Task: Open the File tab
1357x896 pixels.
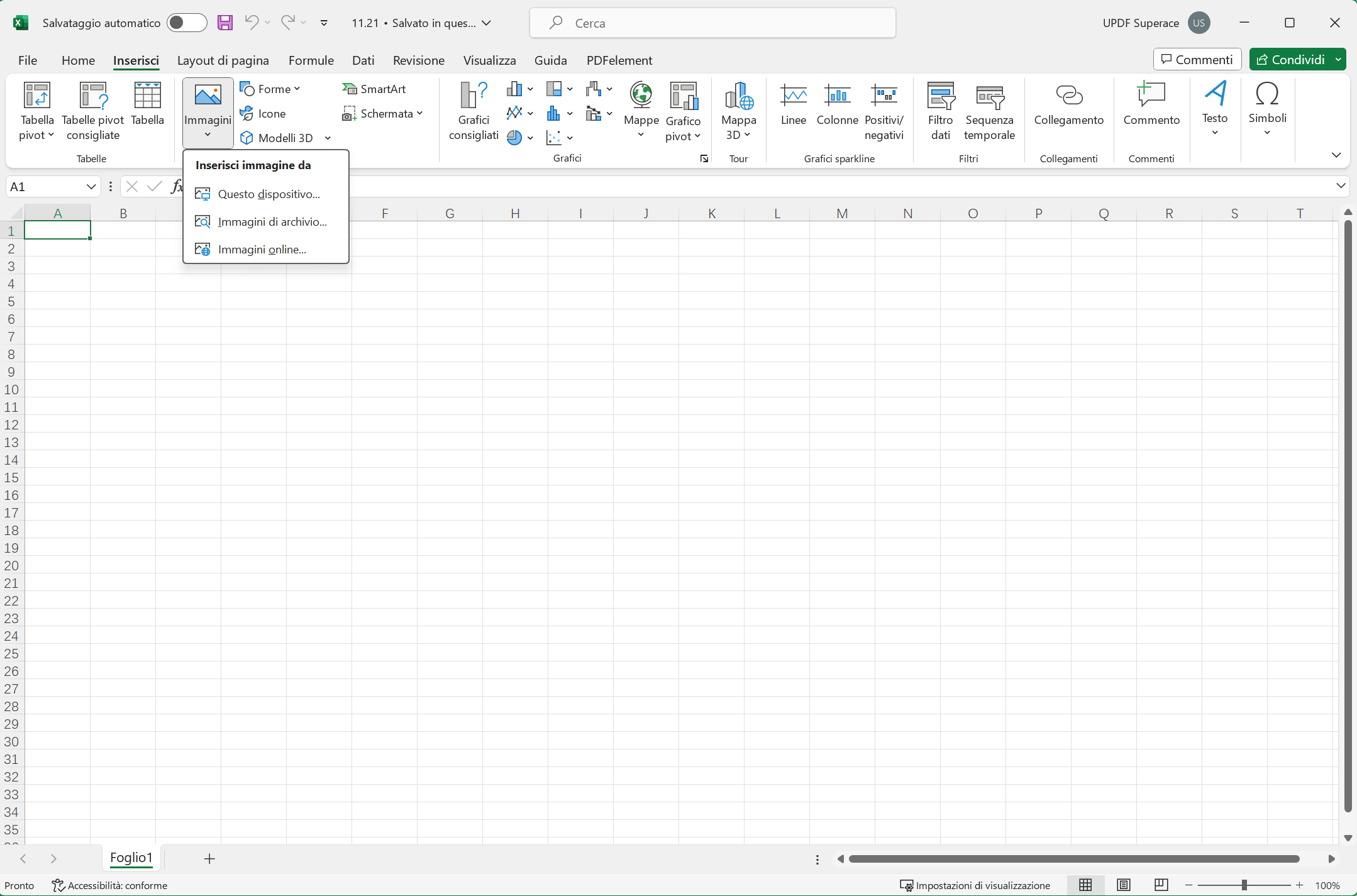Action: tap(28, 60)
